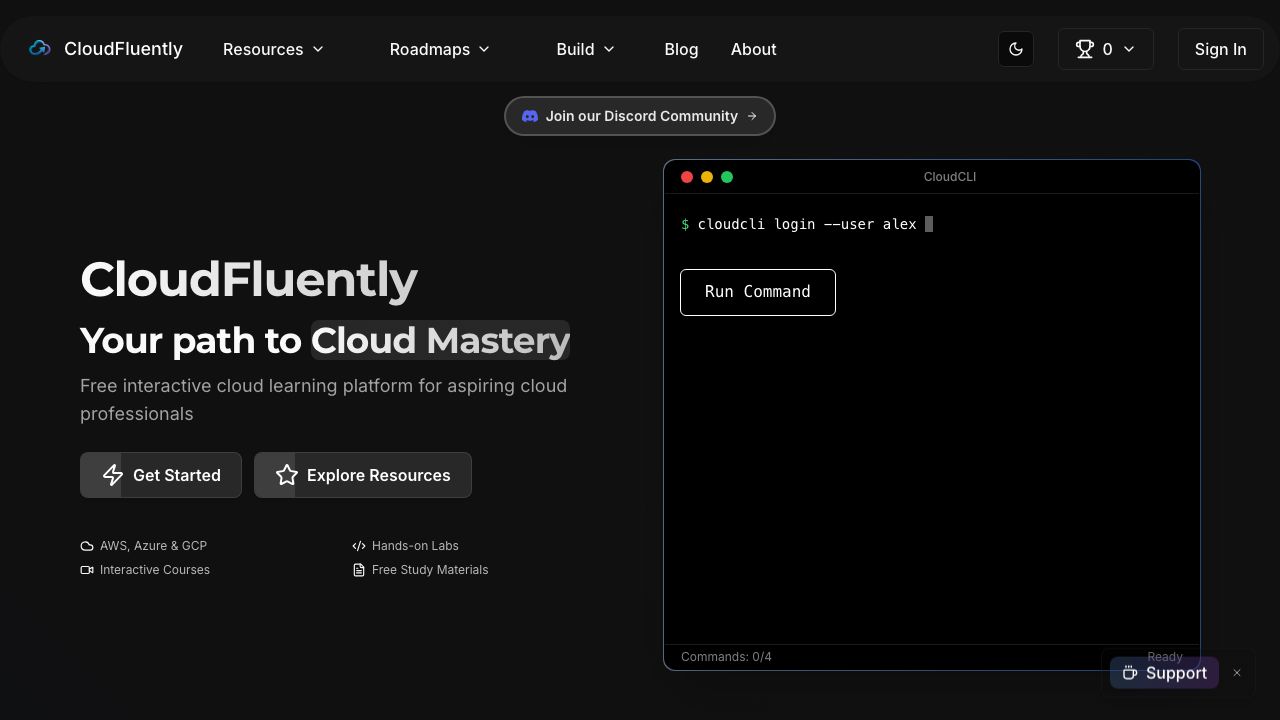The image size is (1280, 720).
Task: Click the Interactive Courses label
Action: coord(155,570)
